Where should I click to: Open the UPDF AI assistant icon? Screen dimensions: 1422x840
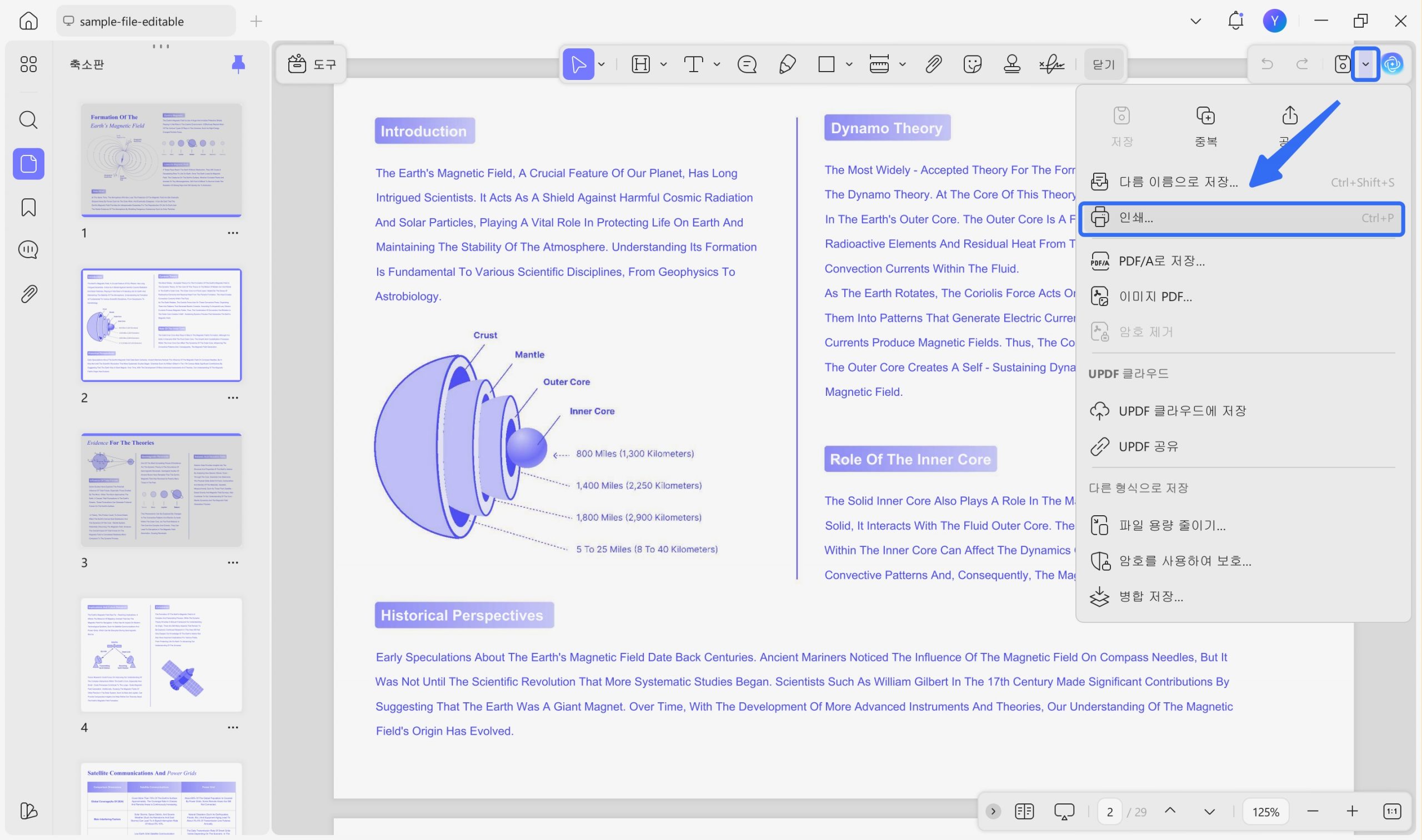[1393, 64]
